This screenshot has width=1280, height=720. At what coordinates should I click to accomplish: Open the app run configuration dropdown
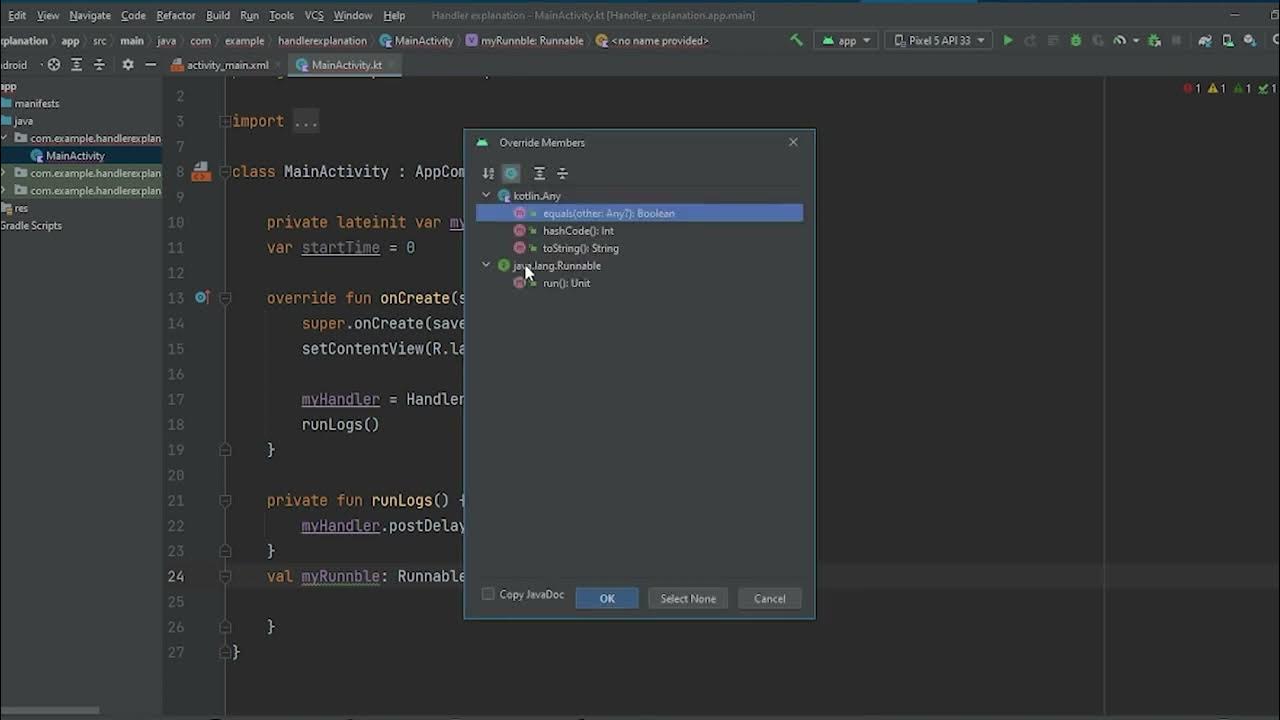click(847, 41)
